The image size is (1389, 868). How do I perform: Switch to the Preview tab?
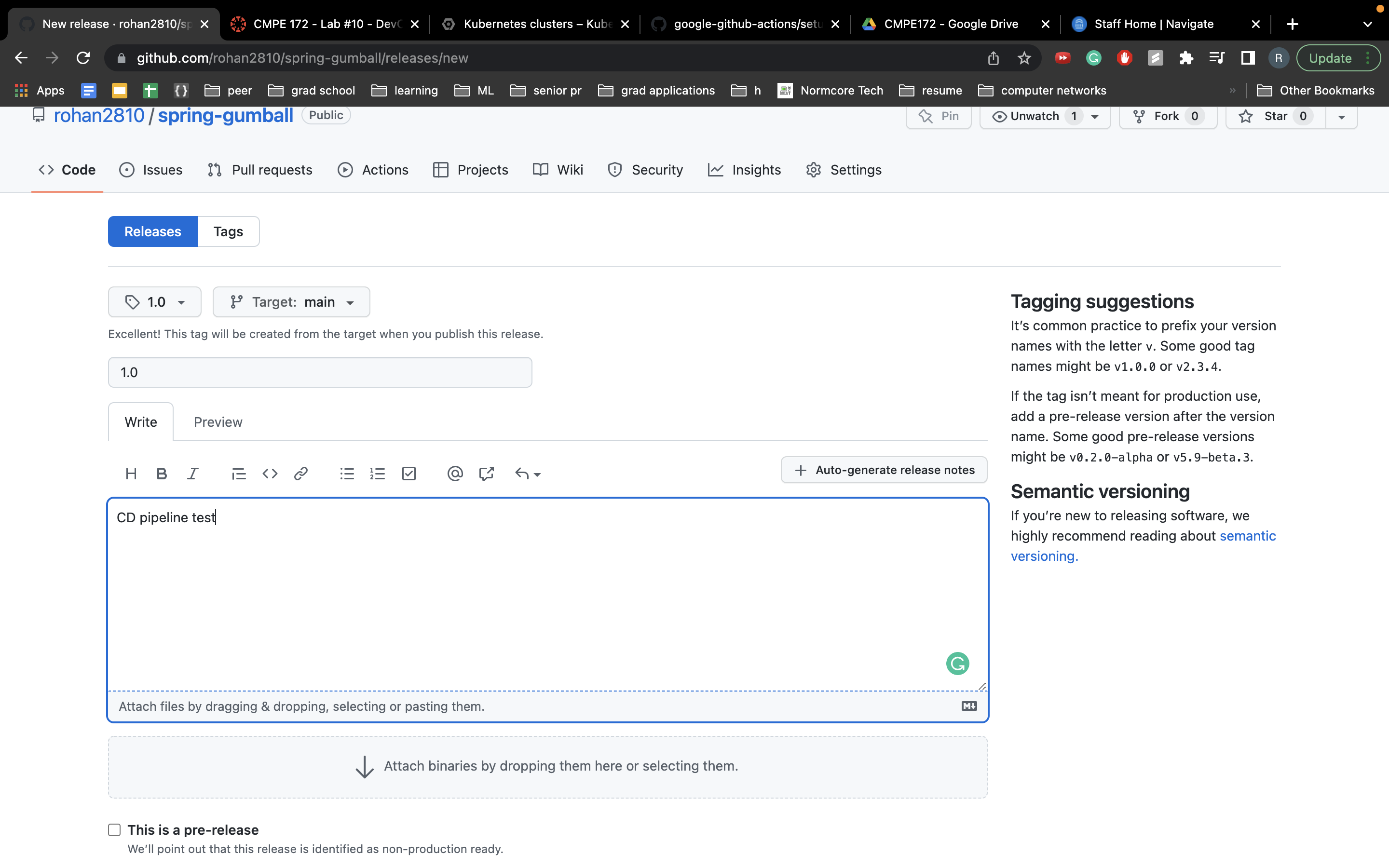218,422
